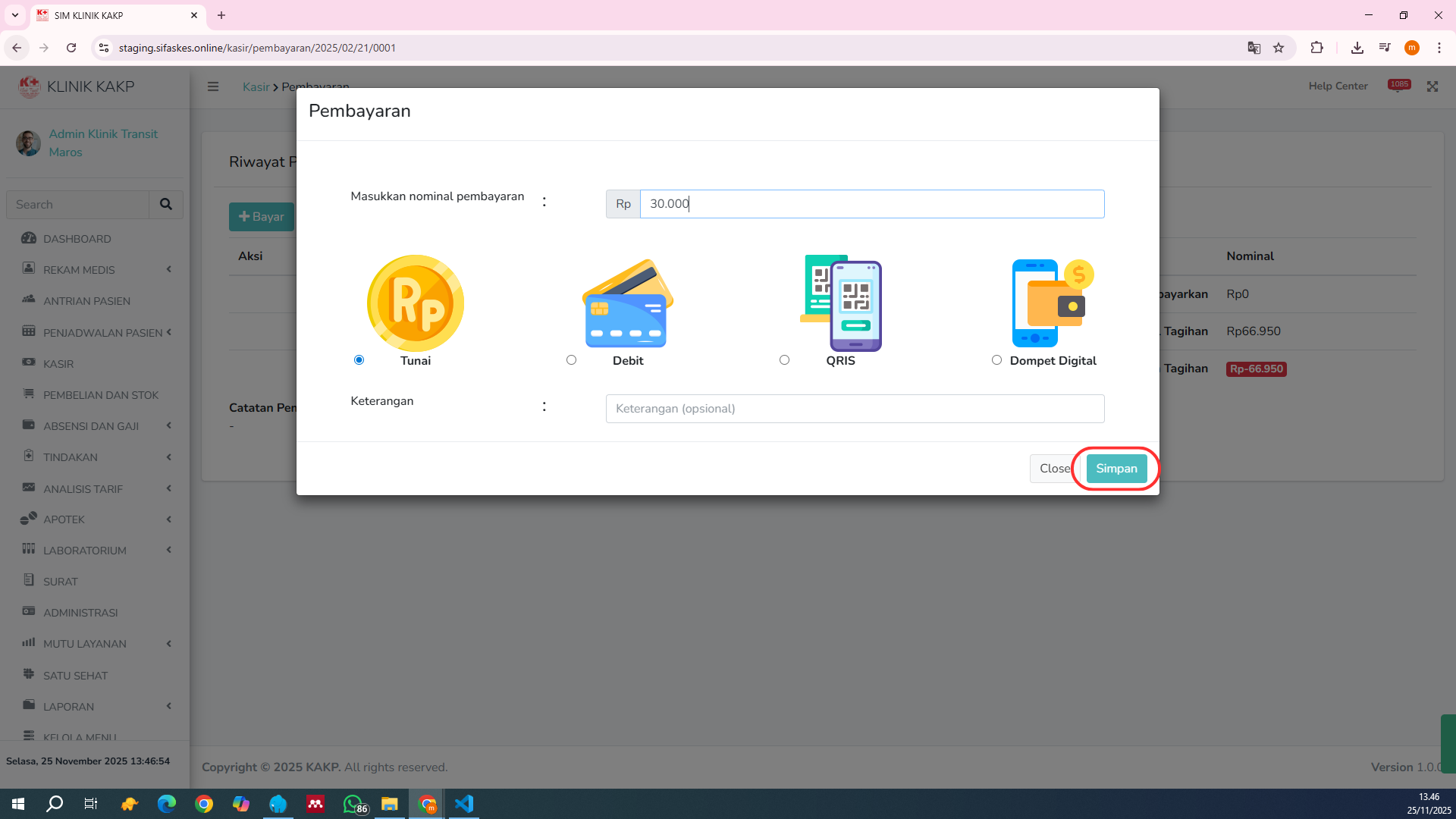The image size is (1456, 819).
Task: Expand the REKAM MEDIS sidebar menu
Action: [79, 270]
